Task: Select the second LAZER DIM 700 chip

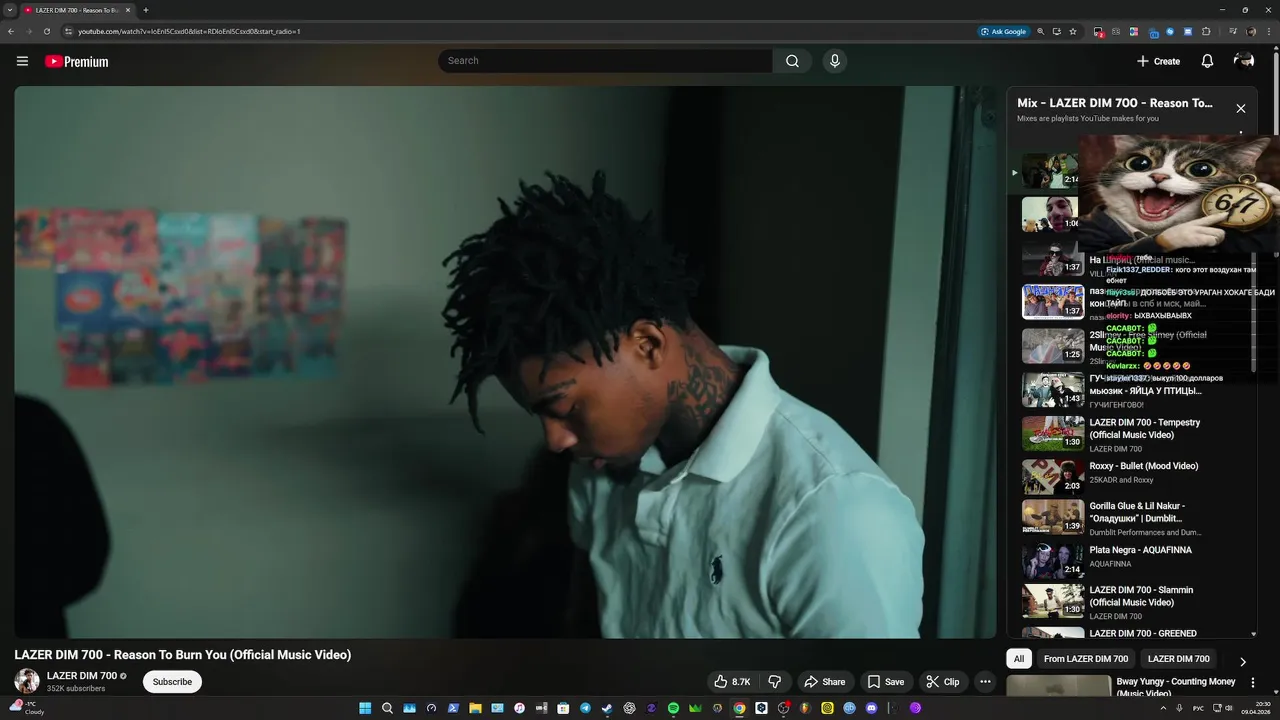Action: [1179, 659]
